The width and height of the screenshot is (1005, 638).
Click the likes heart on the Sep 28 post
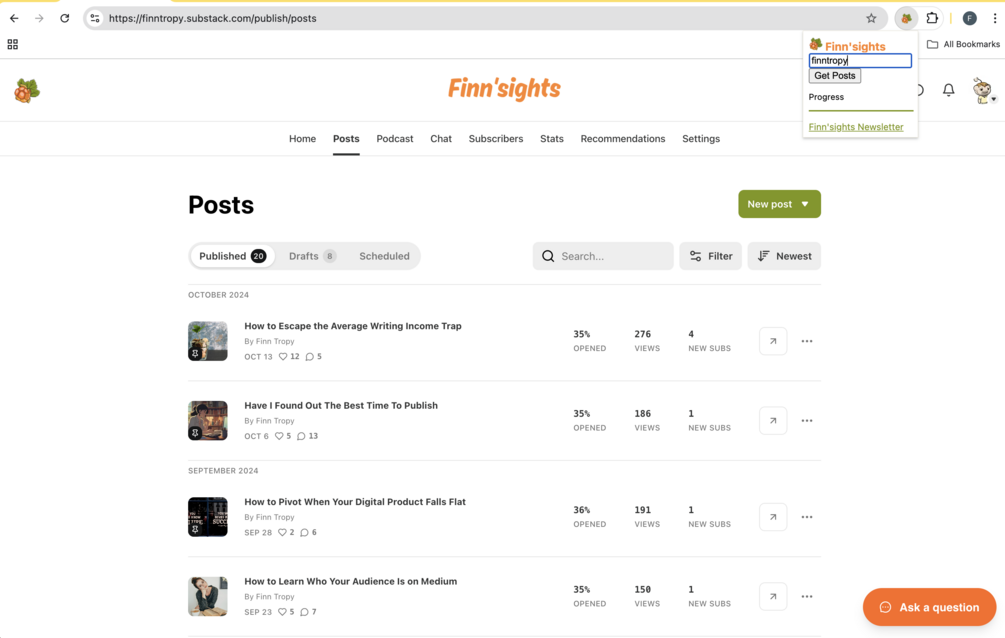point(282,532)
